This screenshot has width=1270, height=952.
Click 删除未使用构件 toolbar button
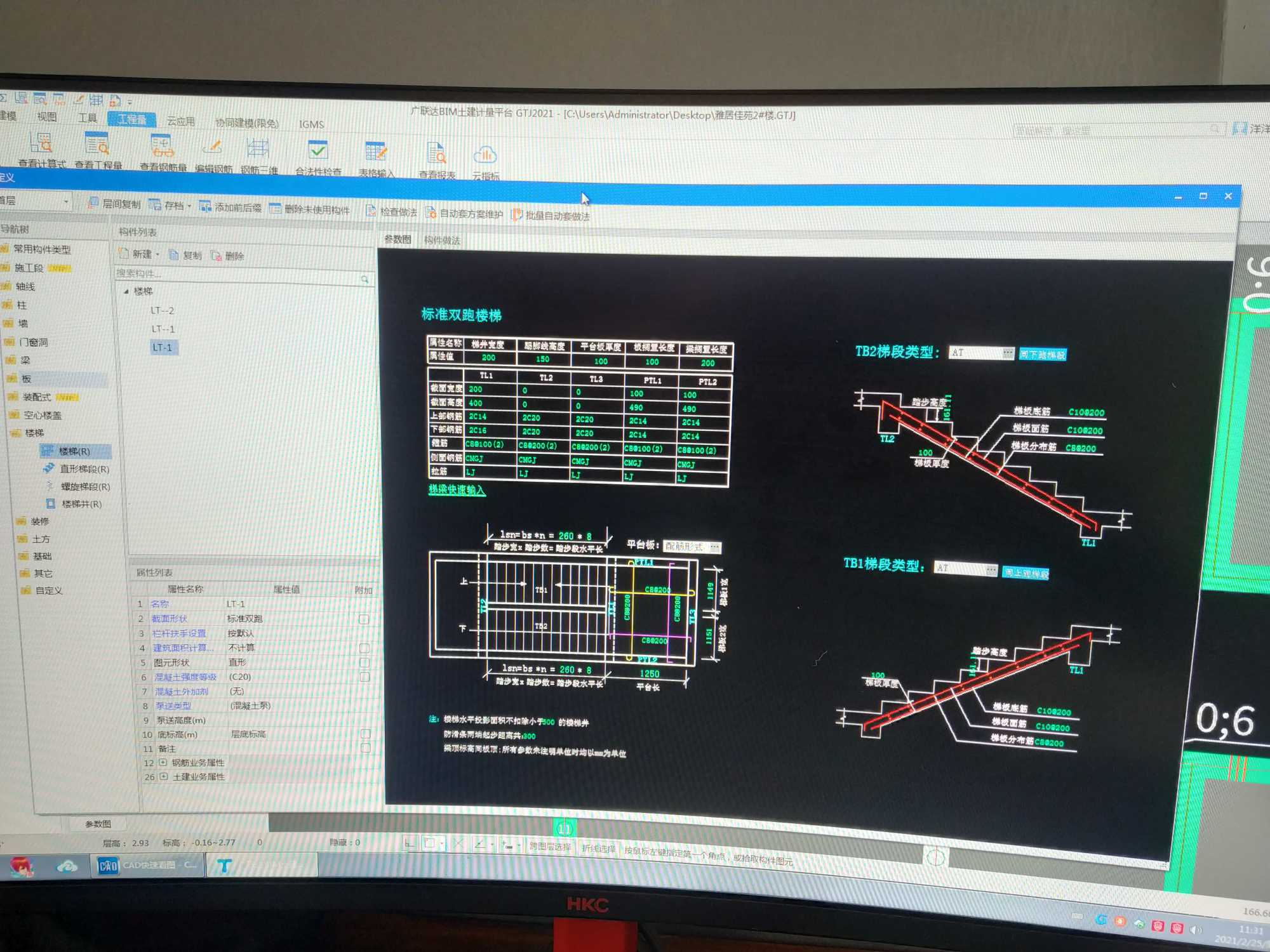(x=309, y=209)
